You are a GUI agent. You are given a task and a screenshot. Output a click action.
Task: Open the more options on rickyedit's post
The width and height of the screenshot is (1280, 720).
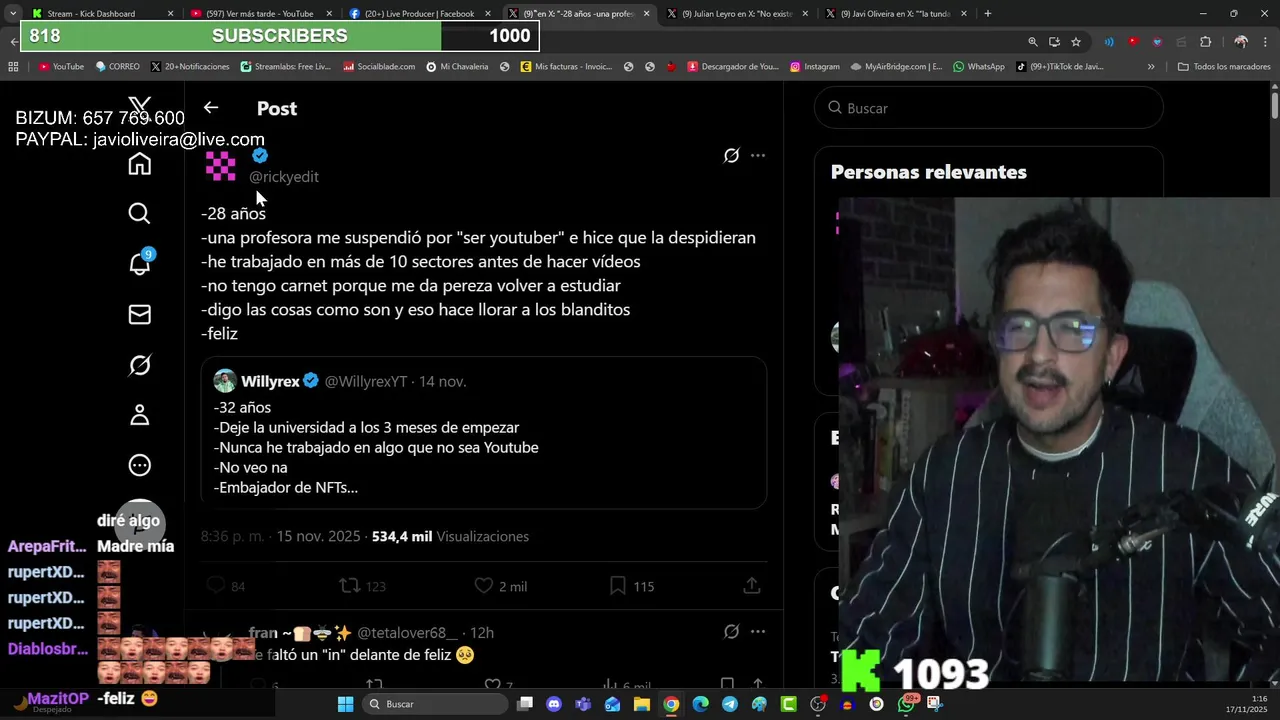[758, 155]
